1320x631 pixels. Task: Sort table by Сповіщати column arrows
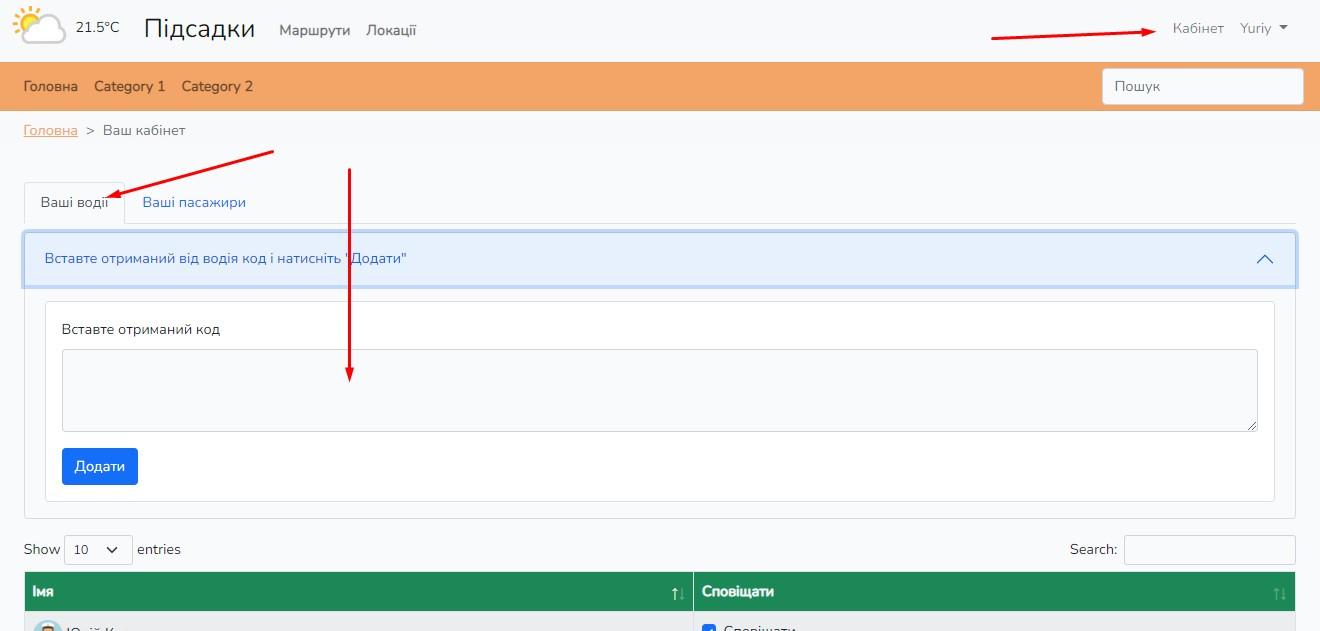(1279, 593)
